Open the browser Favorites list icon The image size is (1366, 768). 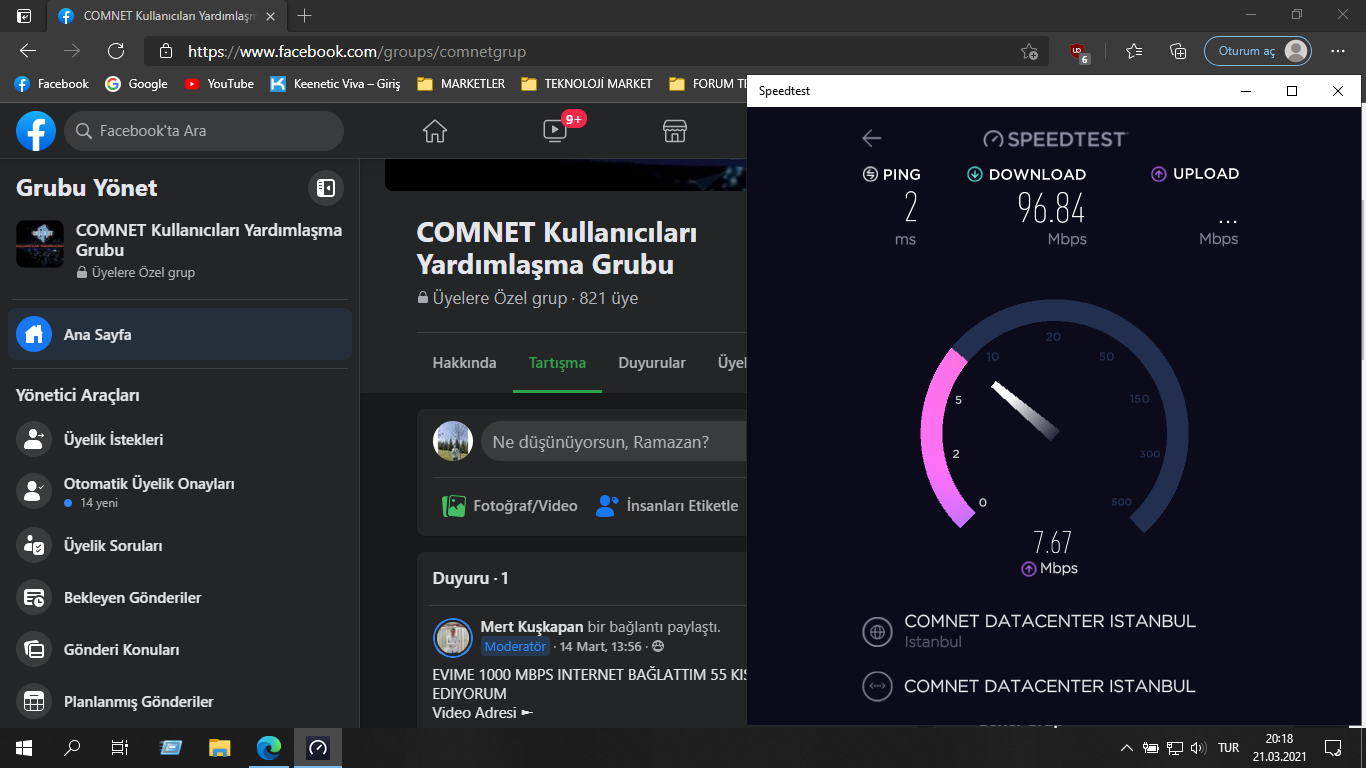[1133, 51]
